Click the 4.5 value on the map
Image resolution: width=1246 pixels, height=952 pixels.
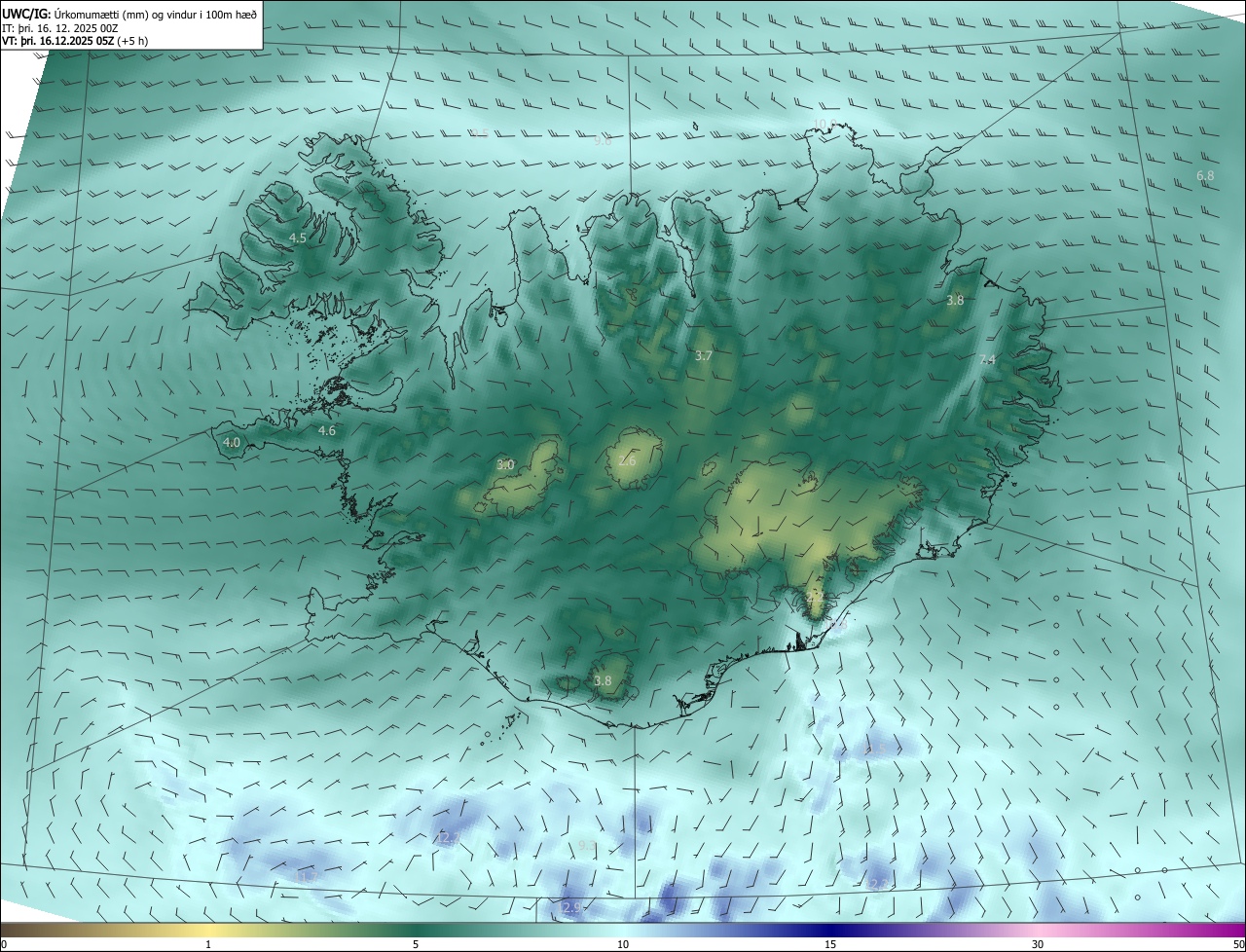point(298,238)
